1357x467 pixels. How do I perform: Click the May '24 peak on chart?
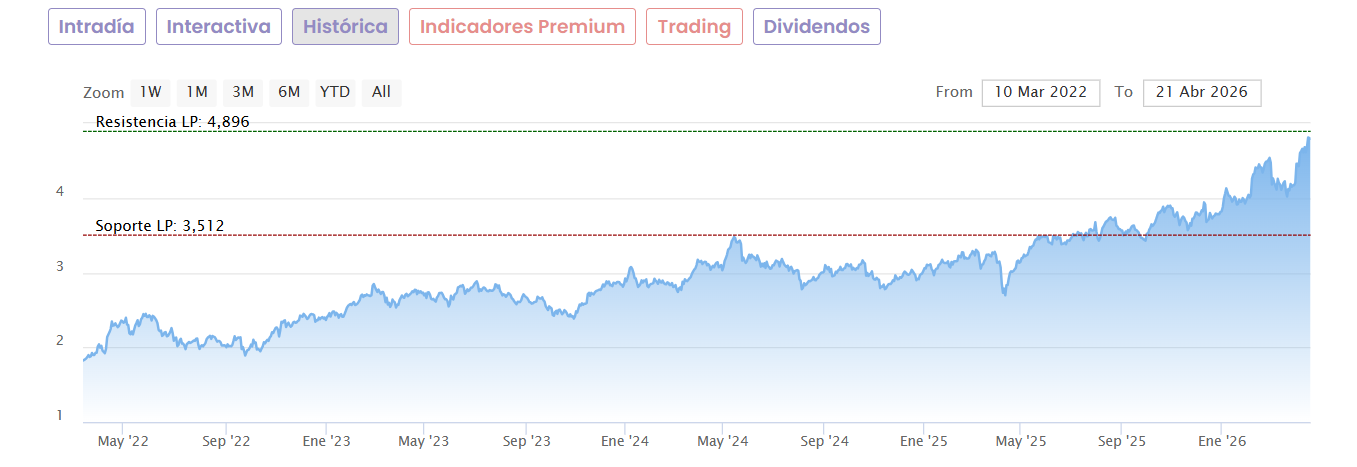(736, 238)
